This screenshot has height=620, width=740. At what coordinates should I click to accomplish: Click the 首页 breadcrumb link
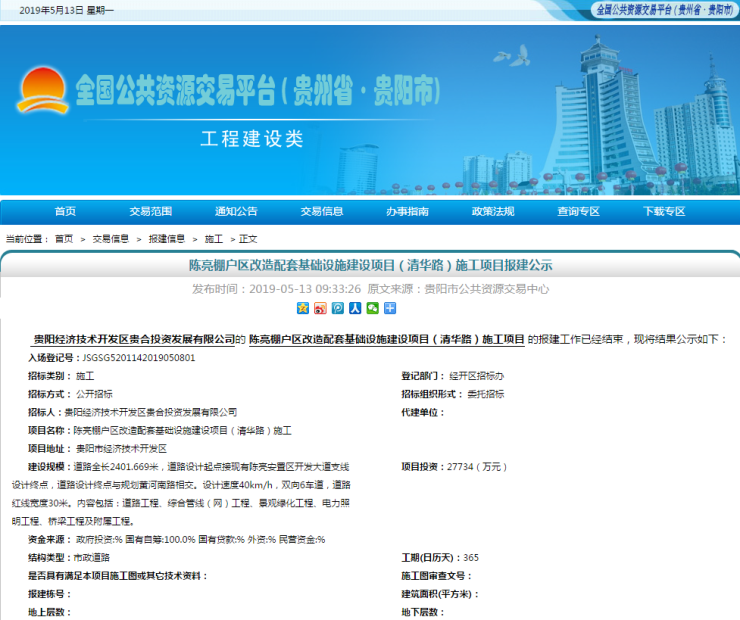(x=64, y=239)
